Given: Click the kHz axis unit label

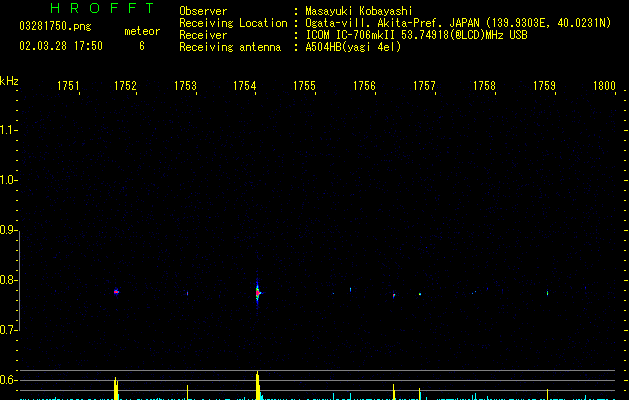Looking at the screenshot, I should [x=9, y=81].
